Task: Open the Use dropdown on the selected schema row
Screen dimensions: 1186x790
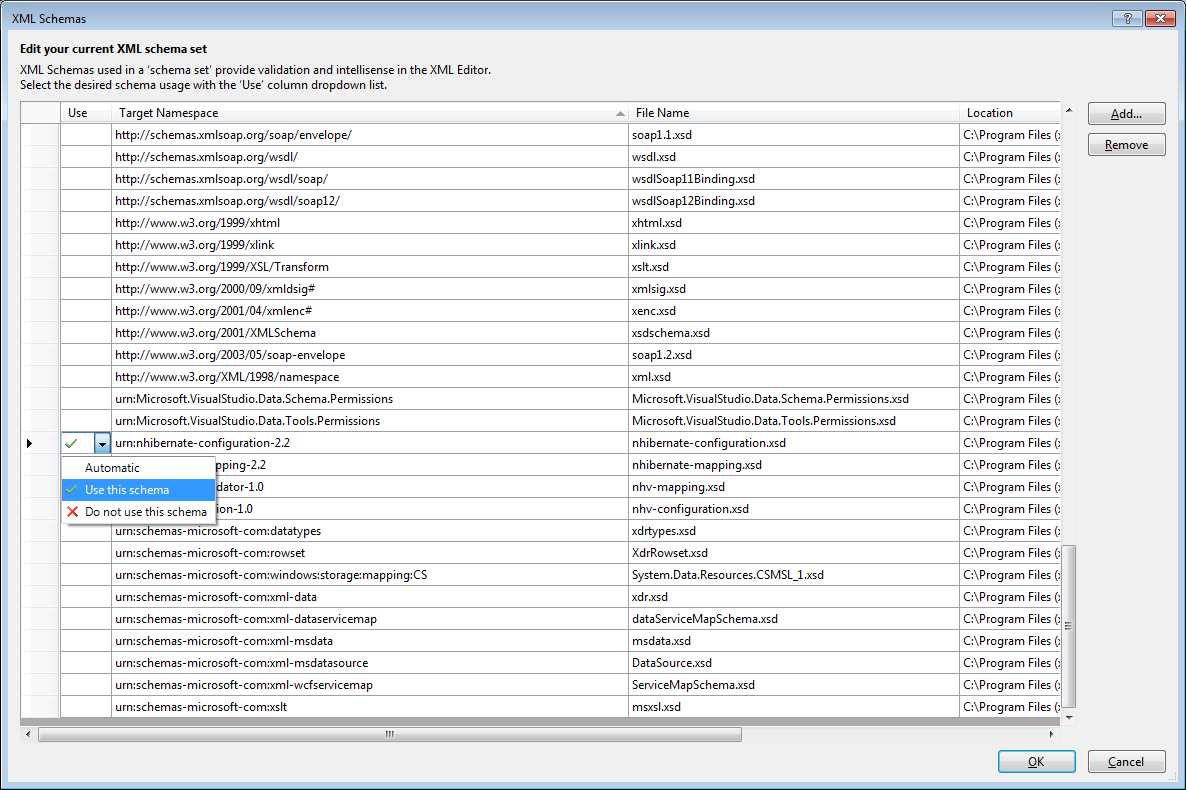Action: (x=102, y=442)
